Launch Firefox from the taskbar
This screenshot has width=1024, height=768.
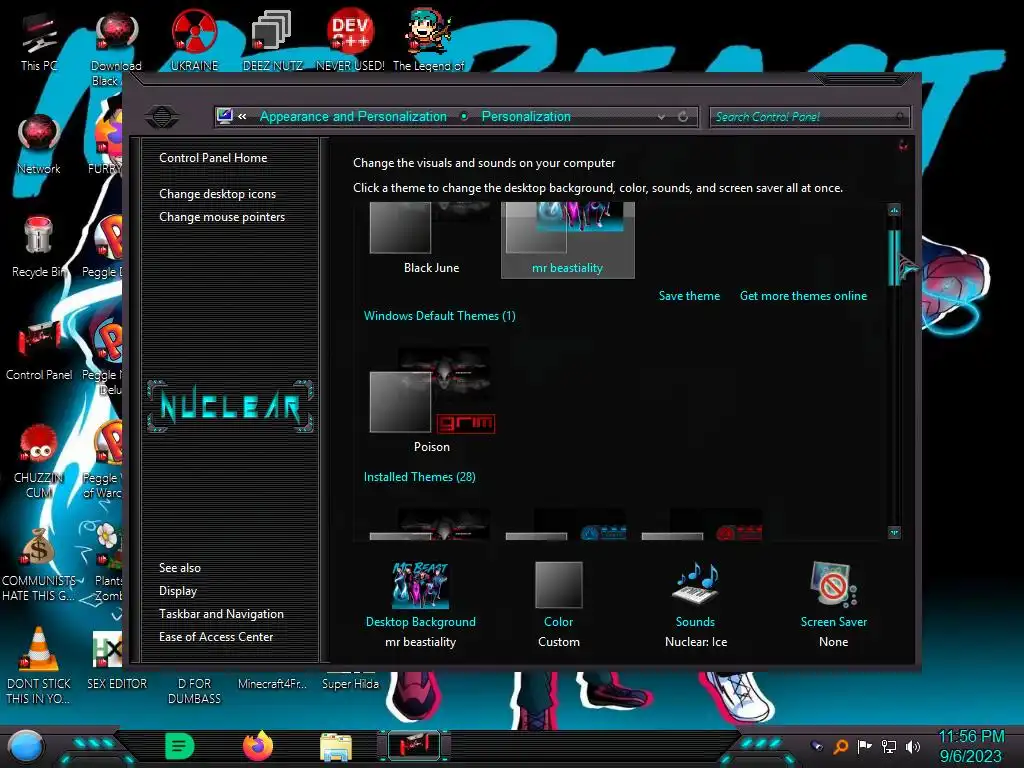point(257,746)
